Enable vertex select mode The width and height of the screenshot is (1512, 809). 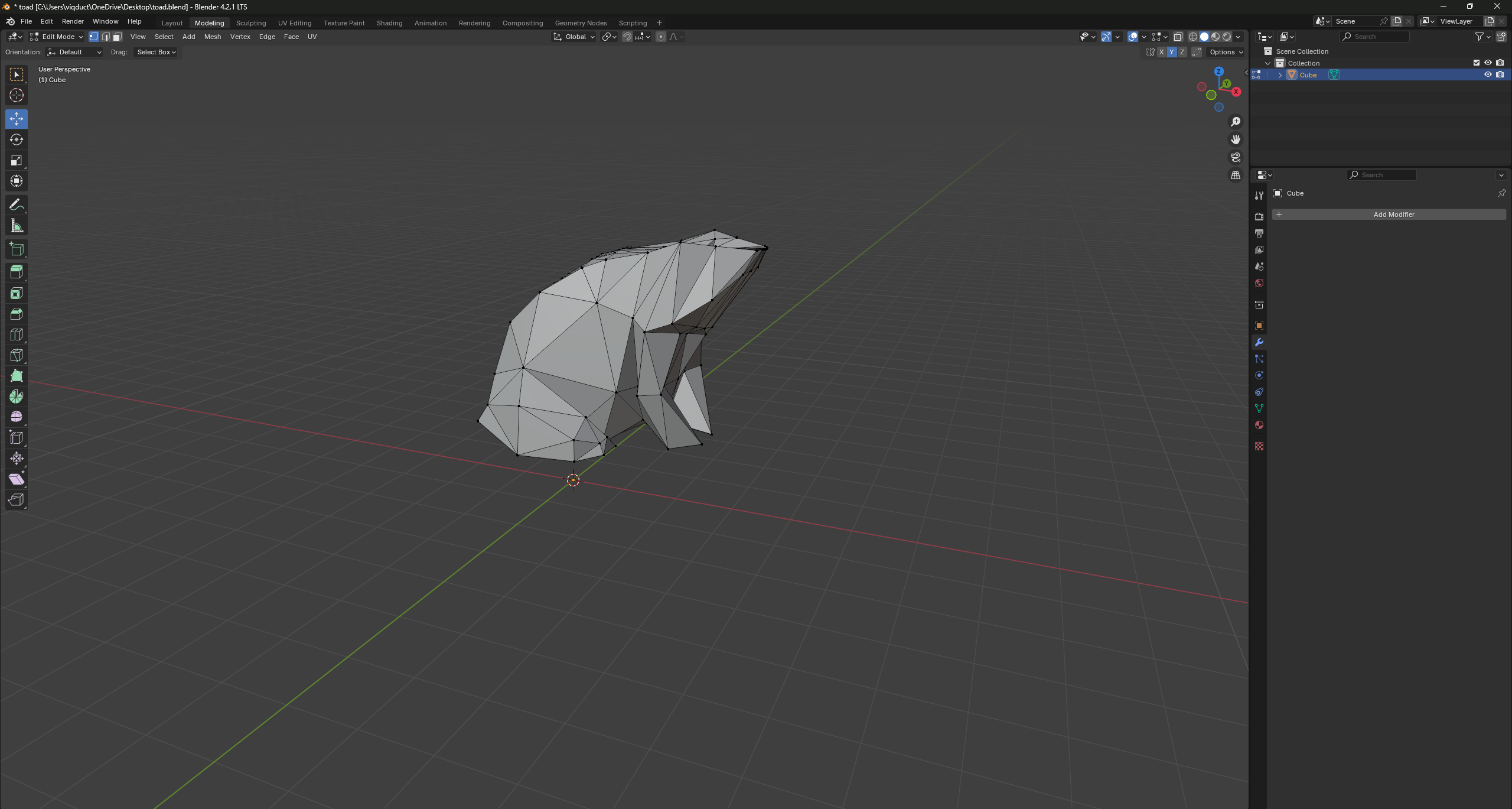(94, 37)
